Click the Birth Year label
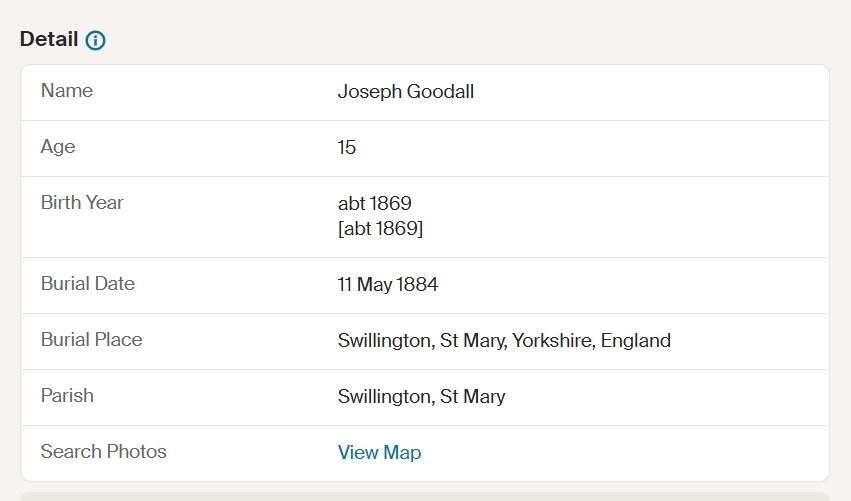This screenshot has width=851, height=501. click(x=82, y=202)
